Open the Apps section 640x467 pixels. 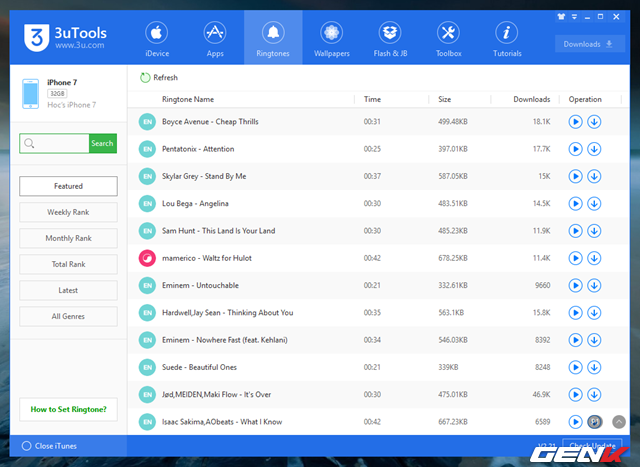click(x=215, y=39)
